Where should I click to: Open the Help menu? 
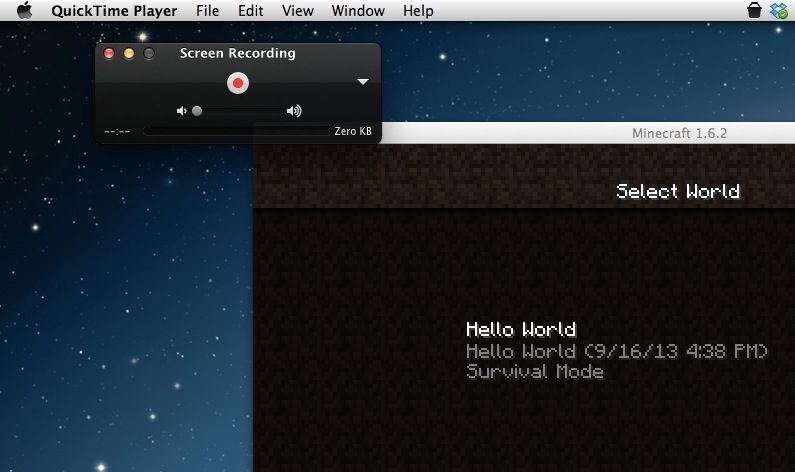click(418, 11)
